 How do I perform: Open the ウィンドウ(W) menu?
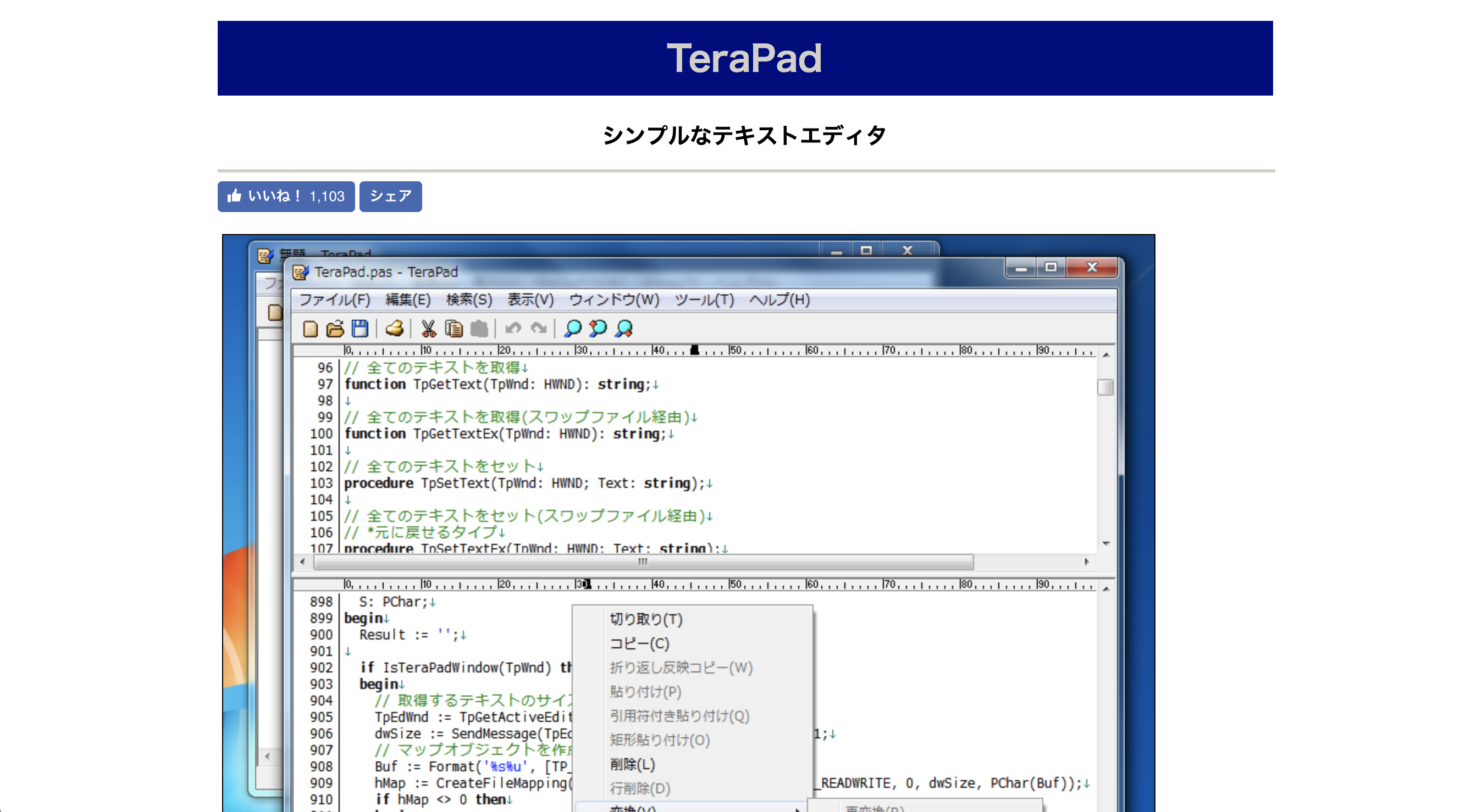click(x=614, y=299)
